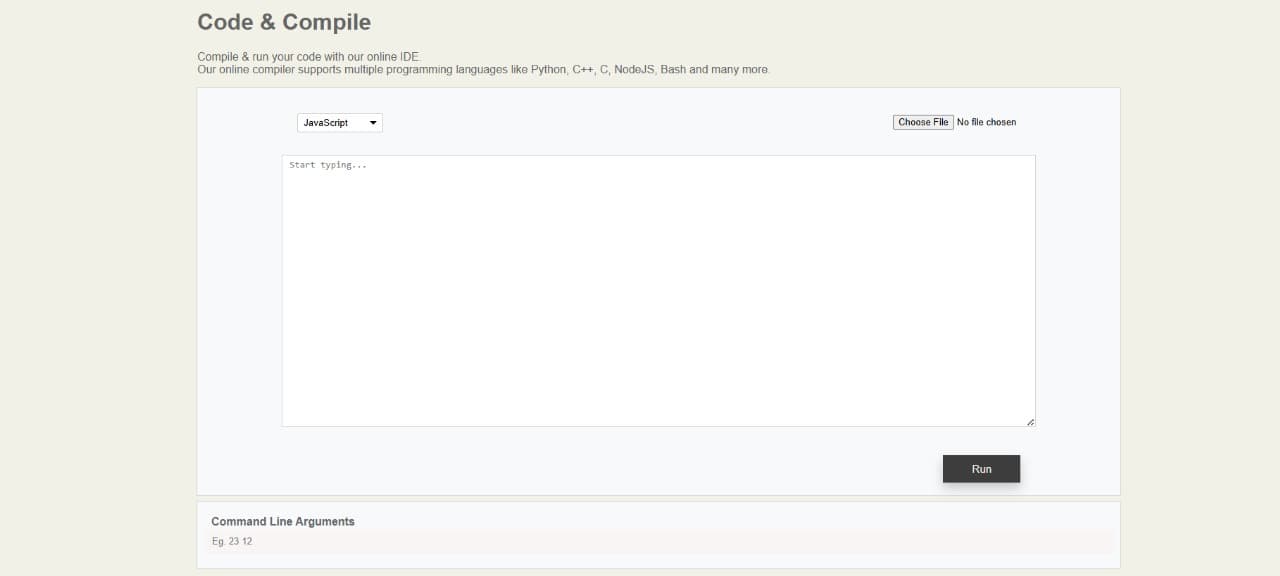
Task: Select a different language from the combo box
Action: (x=339, y=122)
